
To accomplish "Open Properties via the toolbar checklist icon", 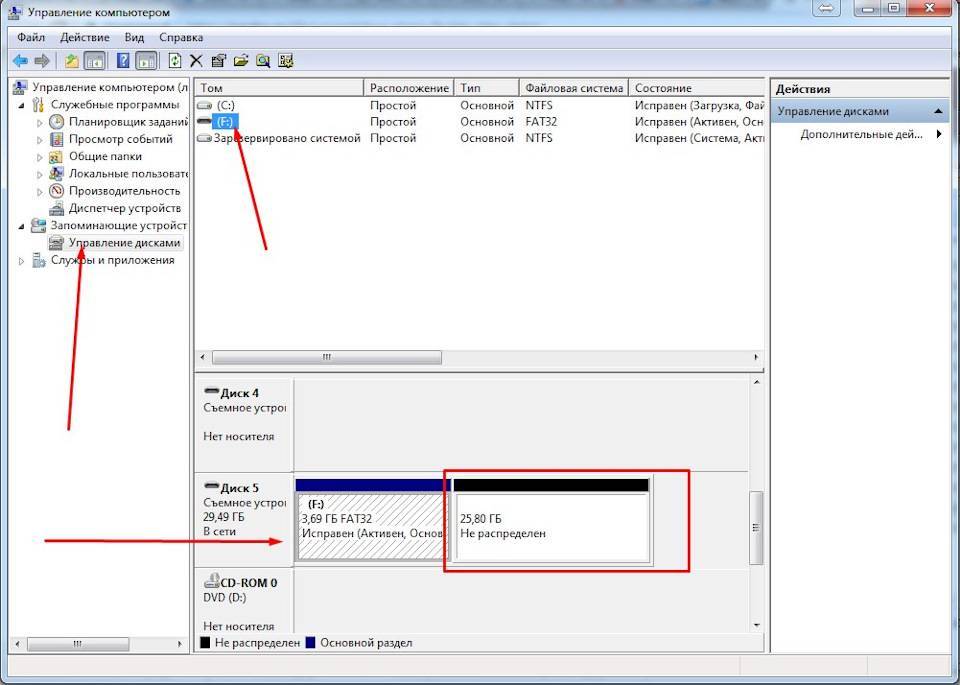I will [x=218, y=61].
